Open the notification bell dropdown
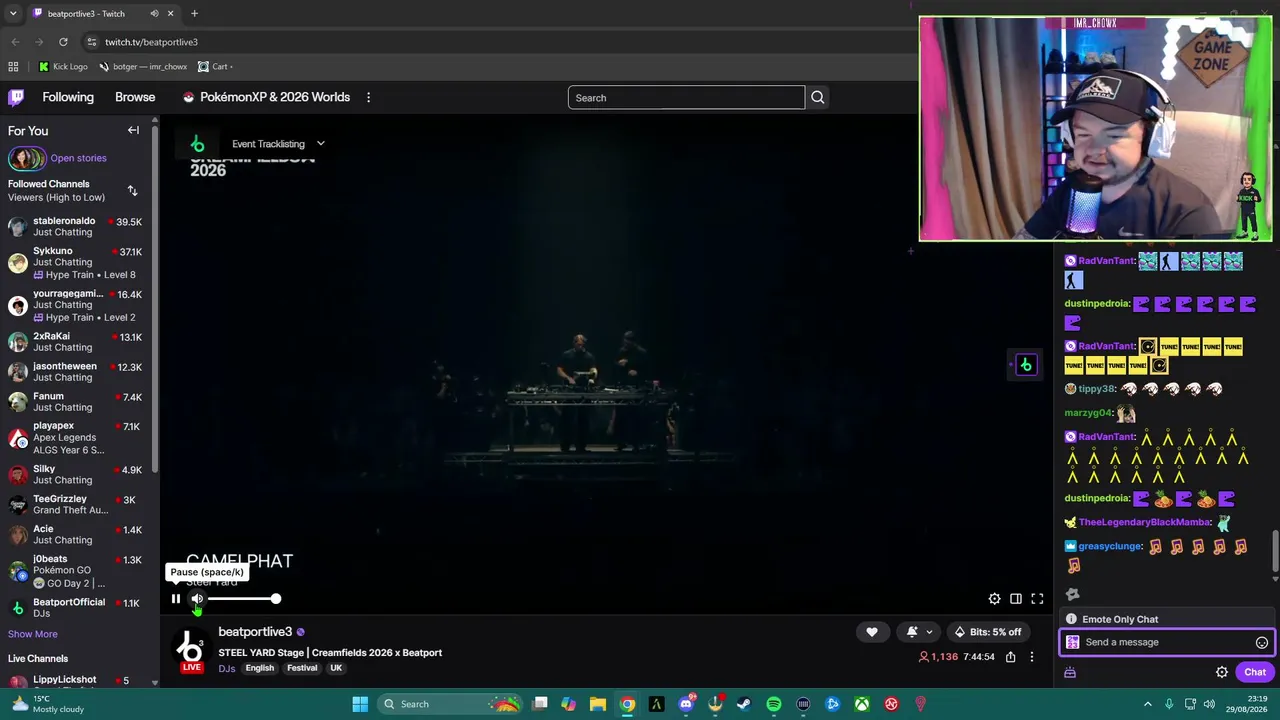 click(918, 632)
